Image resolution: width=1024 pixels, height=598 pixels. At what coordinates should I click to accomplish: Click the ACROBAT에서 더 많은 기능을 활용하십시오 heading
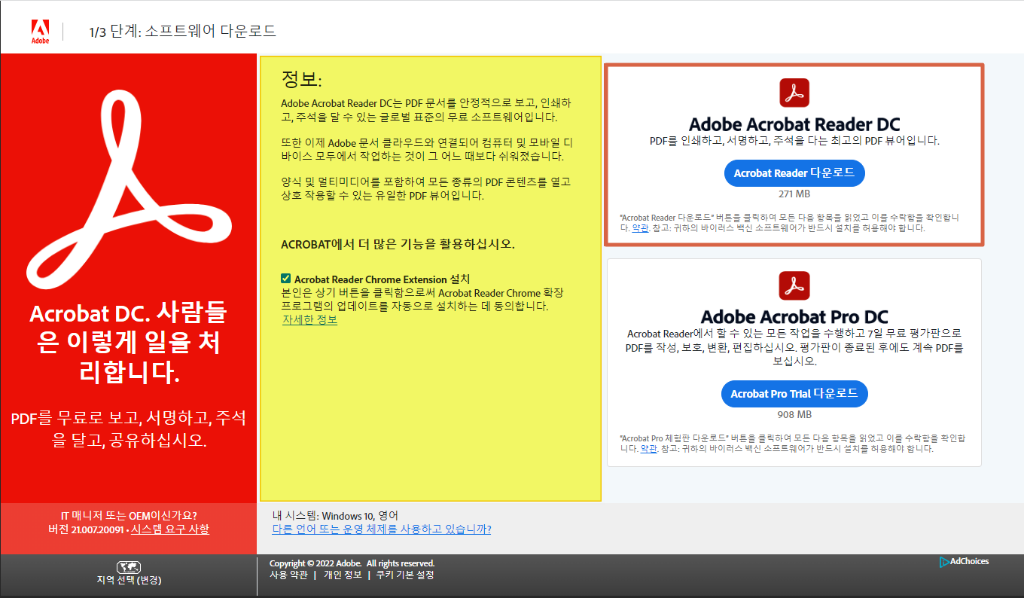coord(398,244)
